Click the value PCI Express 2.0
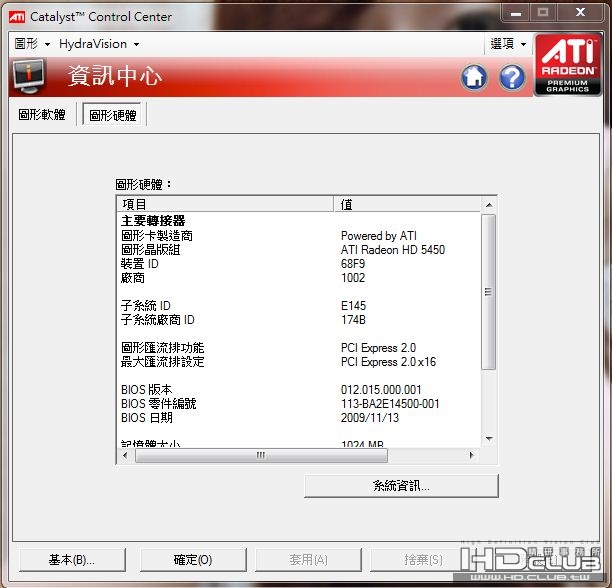612x588 pixels. click(x=378, y=348)
